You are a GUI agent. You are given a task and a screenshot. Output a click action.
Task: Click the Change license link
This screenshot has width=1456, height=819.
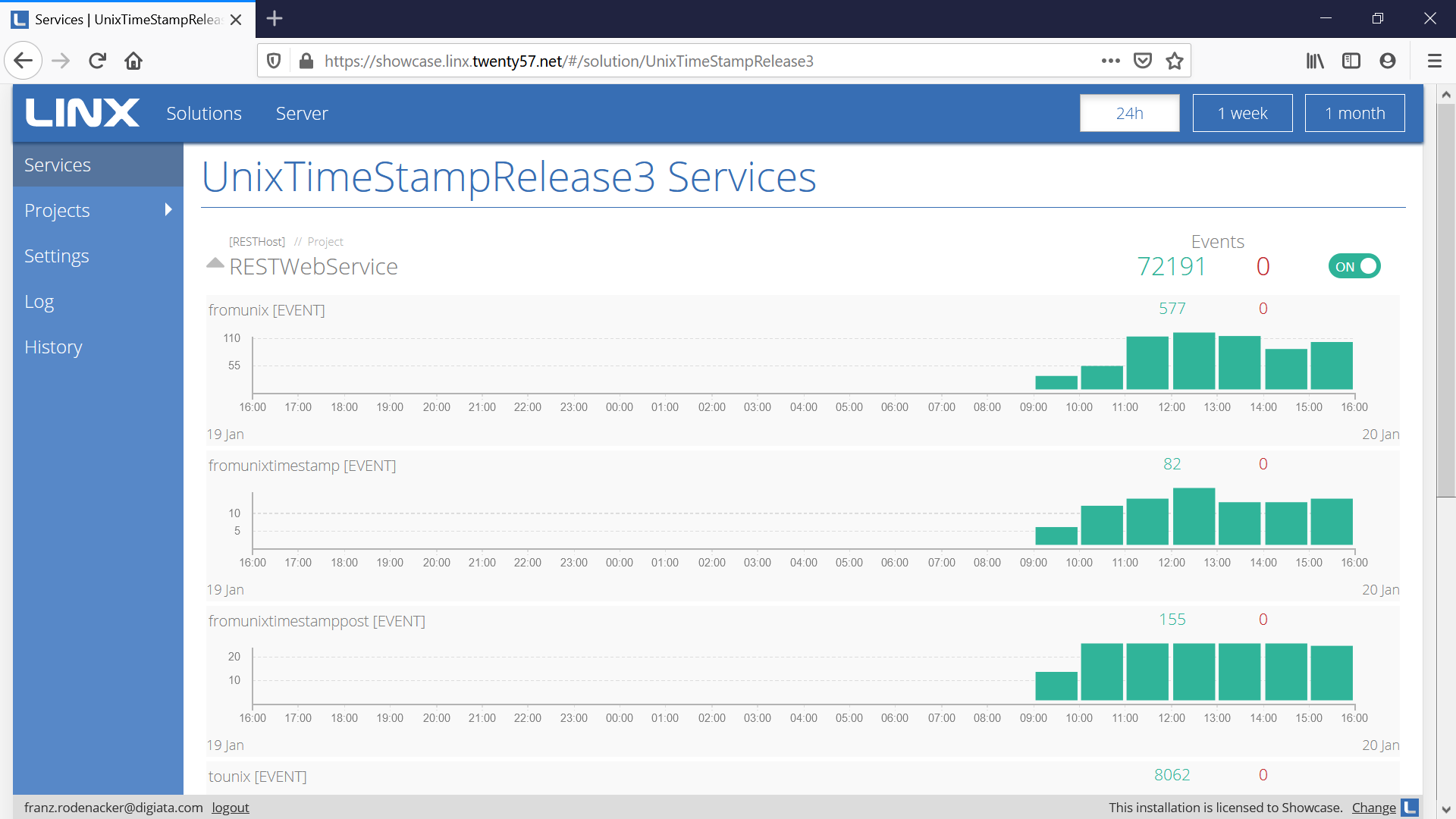[1373, 808]
